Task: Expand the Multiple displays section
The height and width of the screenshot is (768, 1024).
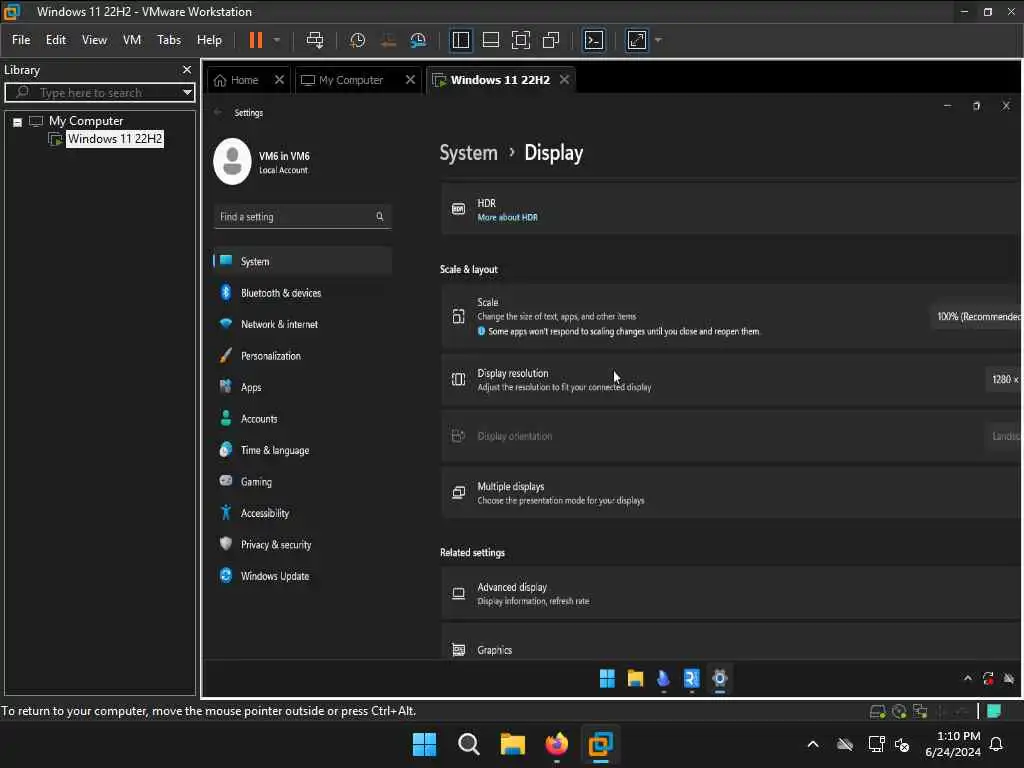Action: (x=731, y=493)
